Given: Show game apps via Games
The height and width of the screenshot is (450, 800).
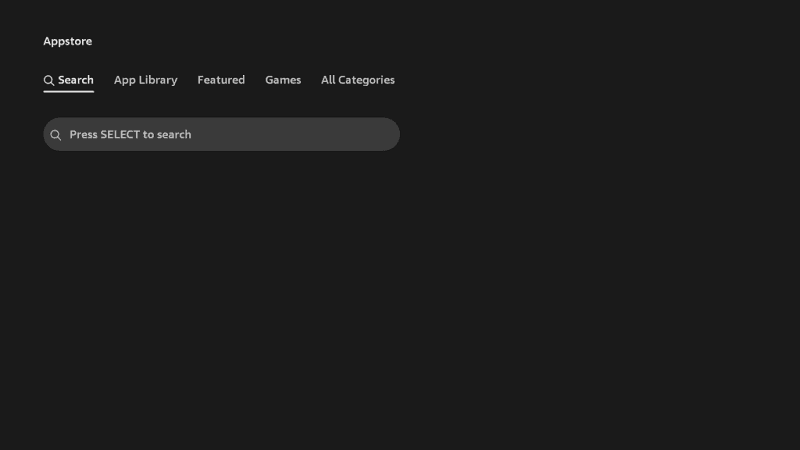Looking at the screenshot, I should pos(283,80).
